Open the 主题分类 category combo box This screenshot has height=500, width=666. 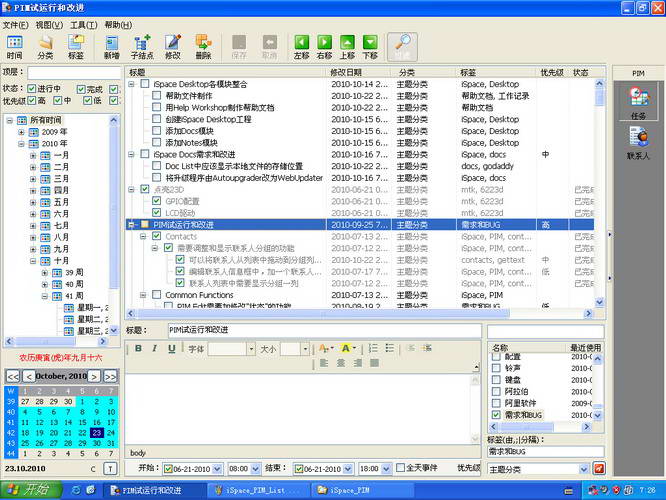click(x=539, y=469)
